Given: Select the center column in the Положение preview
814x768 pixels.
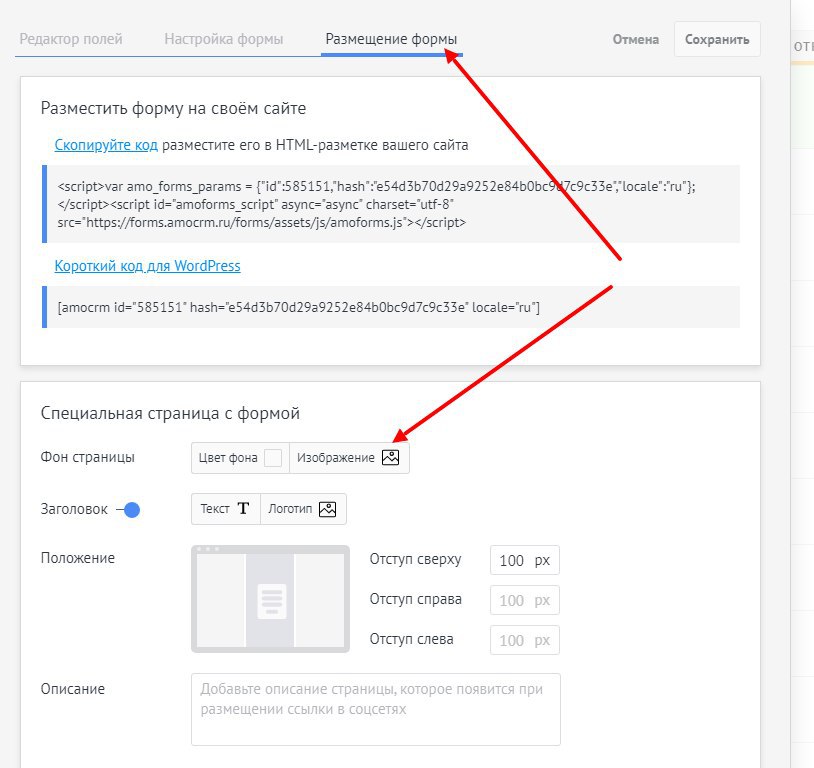Looking at the screenshot, I should (270, 600).
